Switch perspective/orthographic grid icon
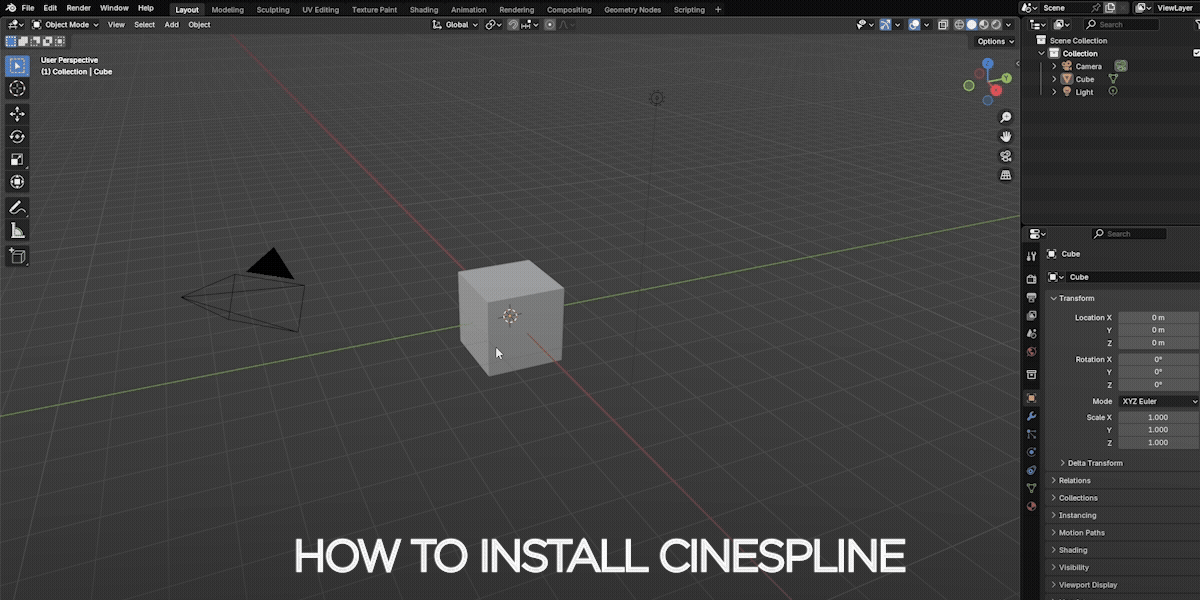The height and width of the screenshot is (600, 1200). point(1006,175)
